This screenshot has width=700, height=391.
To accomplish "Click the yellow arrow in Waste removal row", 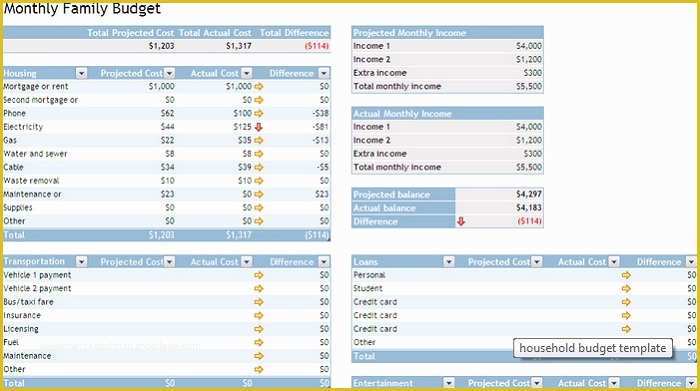I will click(x=259, y=181).
